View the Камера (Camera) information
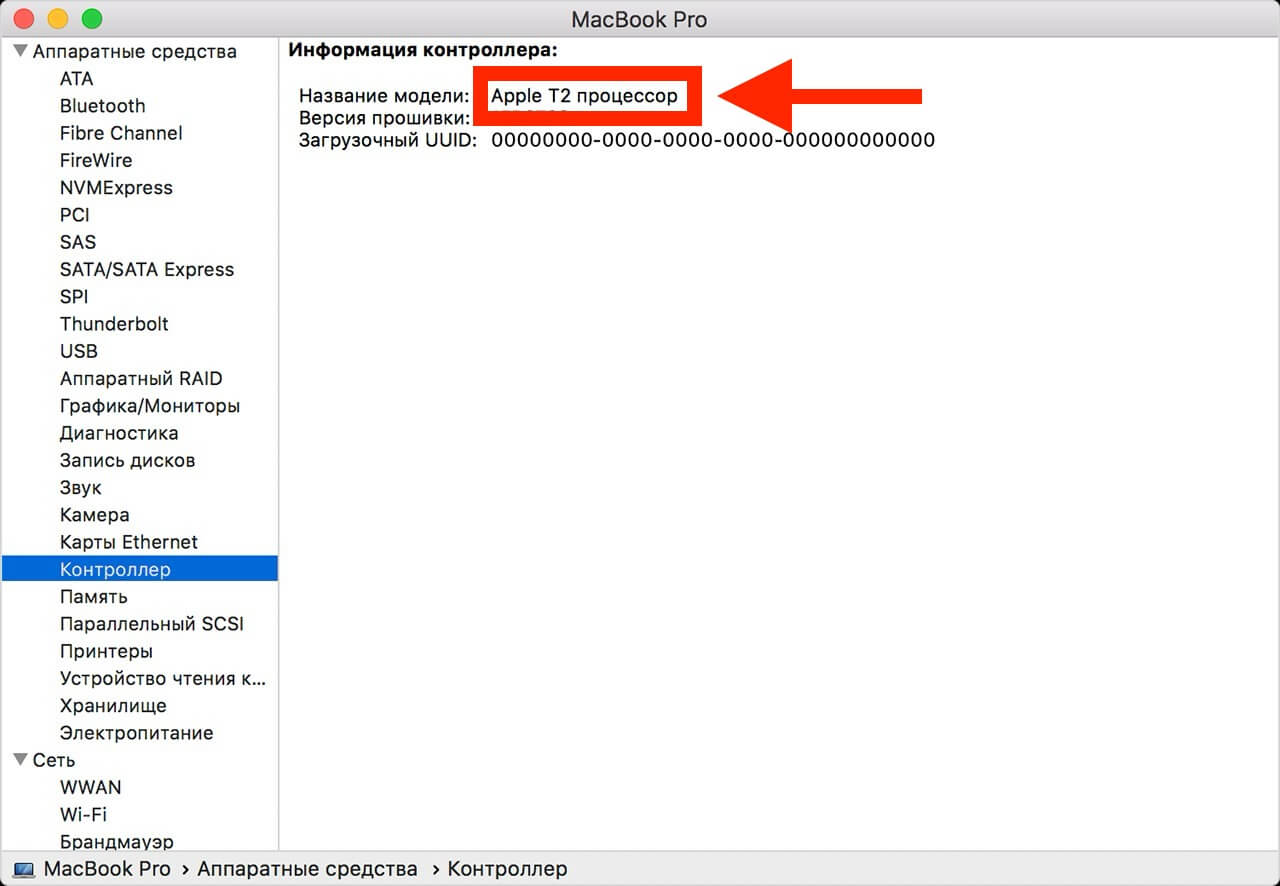 coord(94,514)
